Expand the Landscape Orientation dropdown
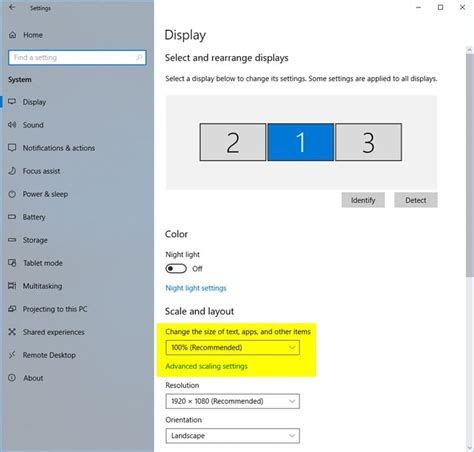This screenshot has height=452, width=474. pyautogui.click(x=232, y=436)
